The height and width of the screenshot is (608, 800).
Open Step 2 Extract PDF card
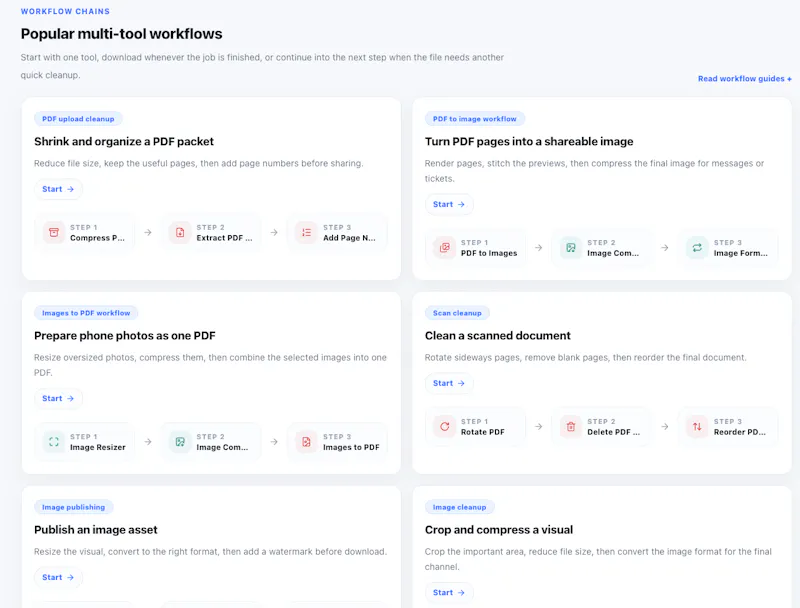pos(211,233)
